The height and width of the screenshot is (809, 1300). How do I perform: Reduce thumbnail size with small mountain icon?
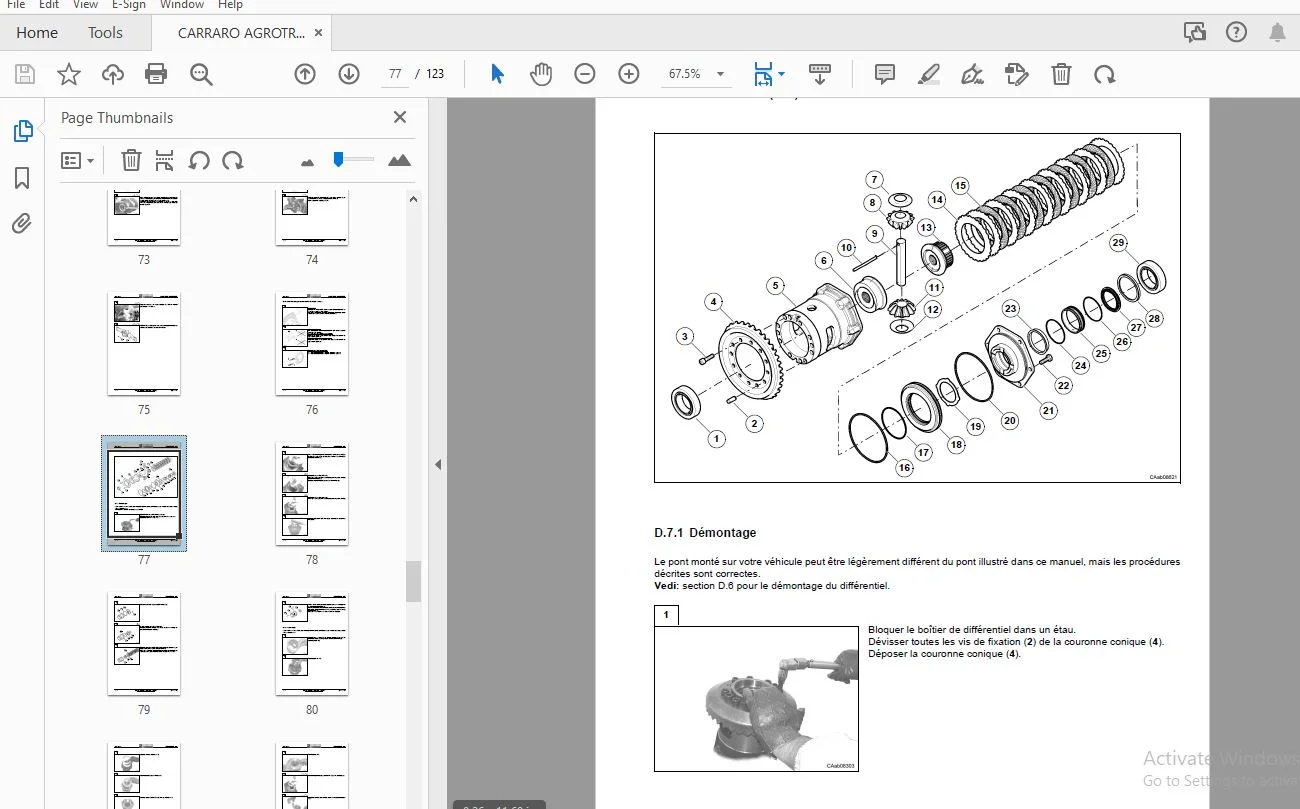pos(308,161)
